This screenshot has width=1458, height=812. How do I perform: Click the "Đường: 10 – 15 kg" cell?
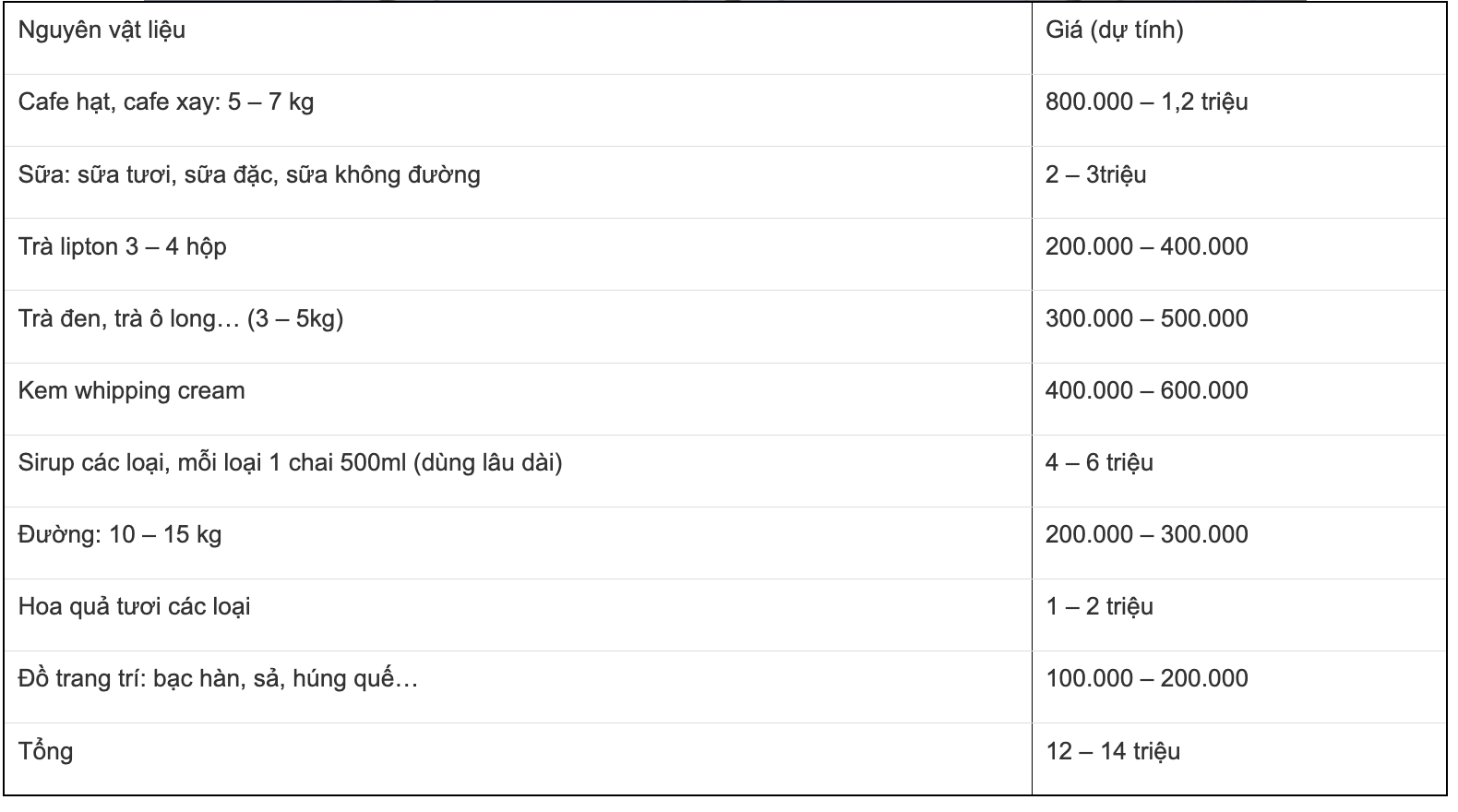[120, 534]
